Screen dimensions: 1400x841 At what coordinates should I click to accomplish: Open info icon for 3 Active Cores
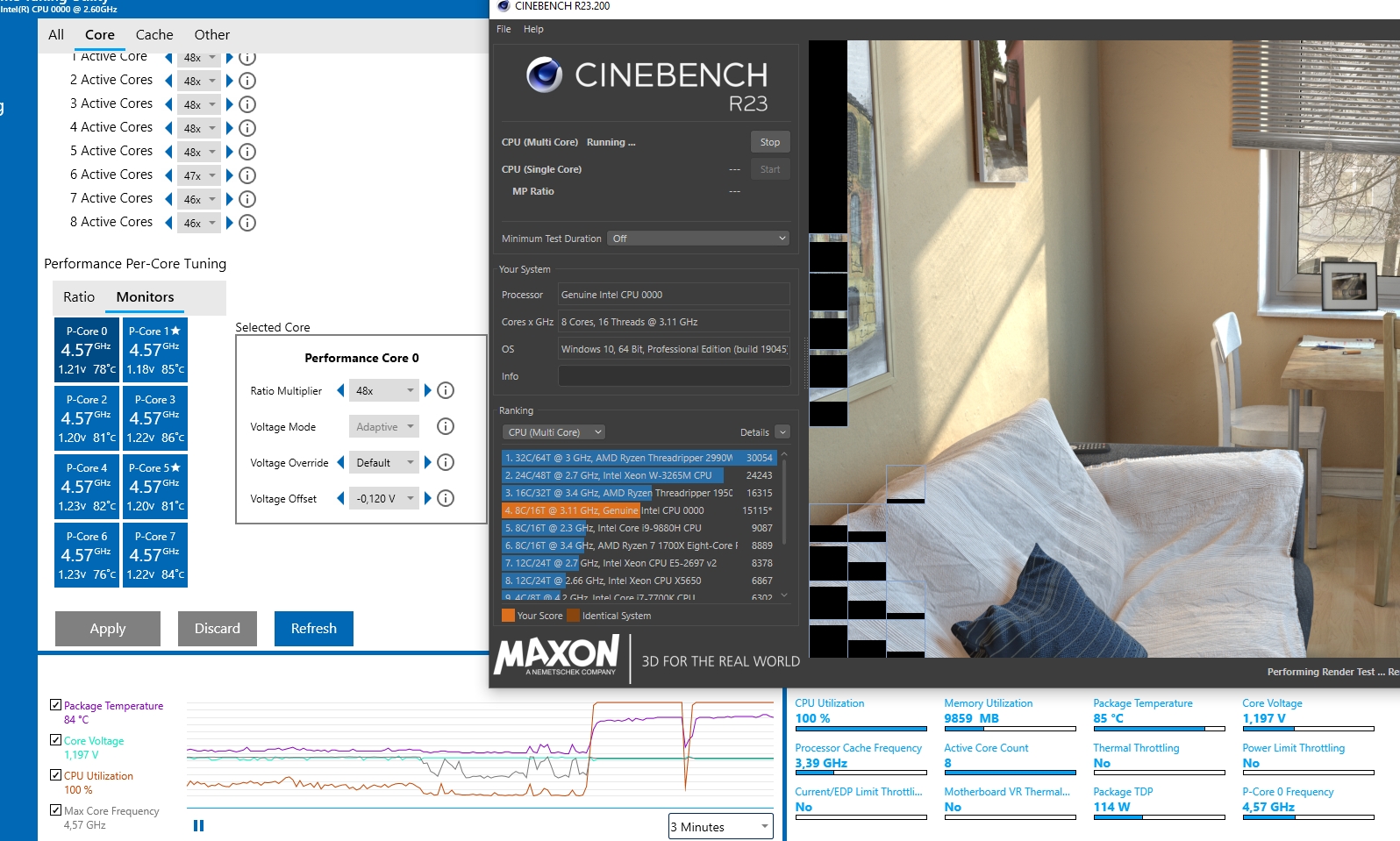coord(247,104)
